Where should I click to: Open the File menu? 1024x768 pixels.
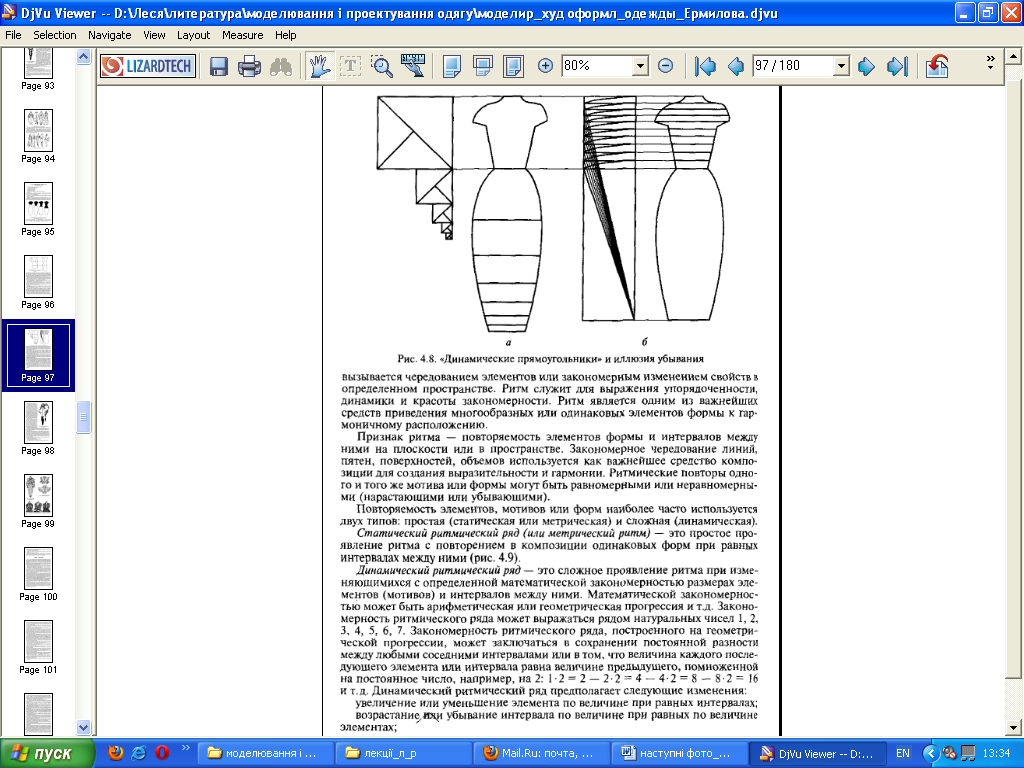(x=13, y=35)
